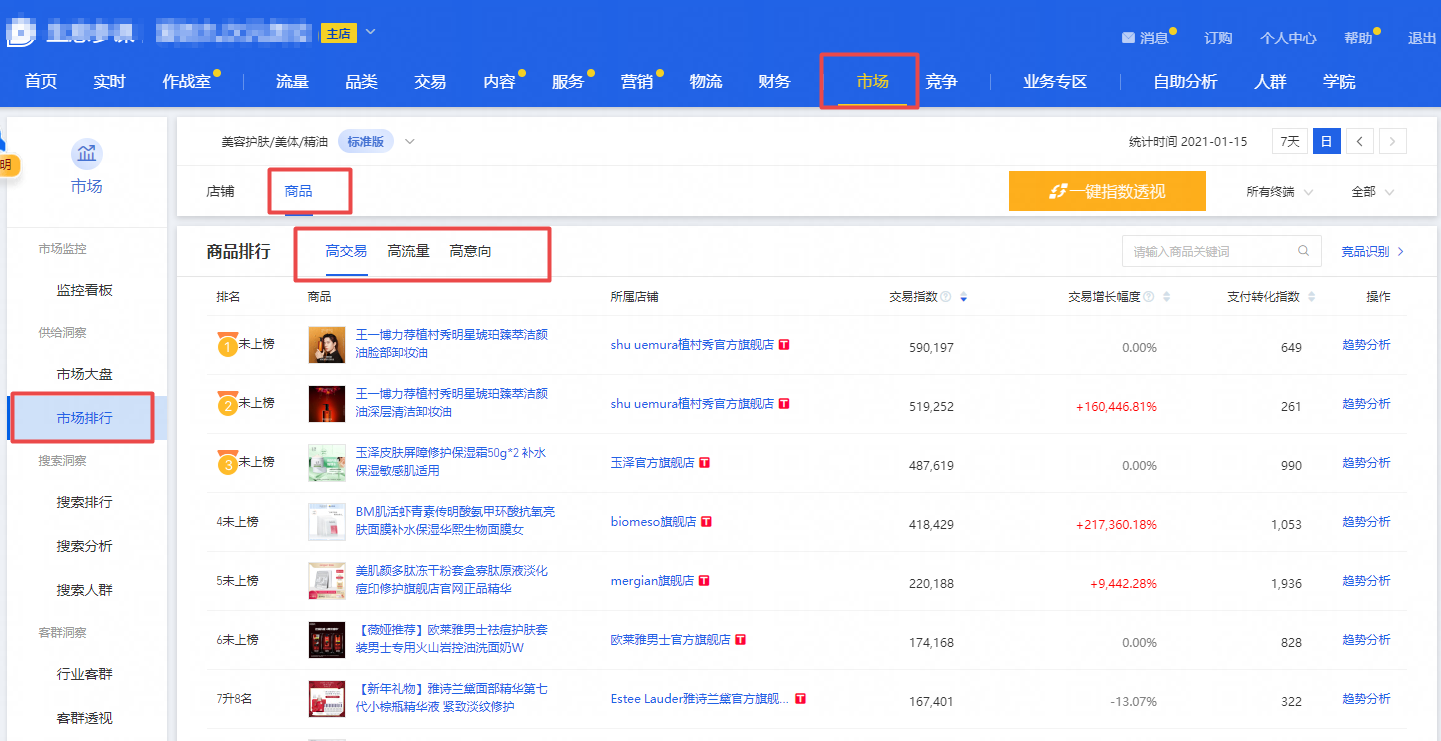
Task: Open product link 美肌颜多肽冻干粉套盒
Action: pos(452,580)
